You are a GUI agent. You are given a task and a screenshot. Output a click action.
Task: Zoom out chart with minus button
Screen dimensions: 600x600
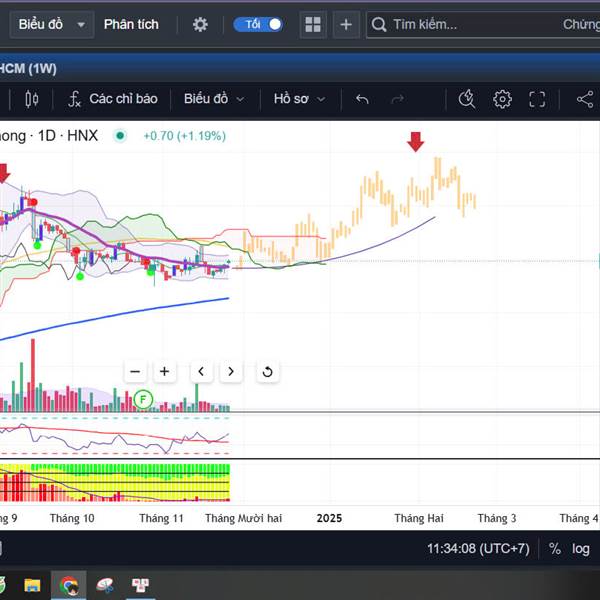[x=135, y=371]
